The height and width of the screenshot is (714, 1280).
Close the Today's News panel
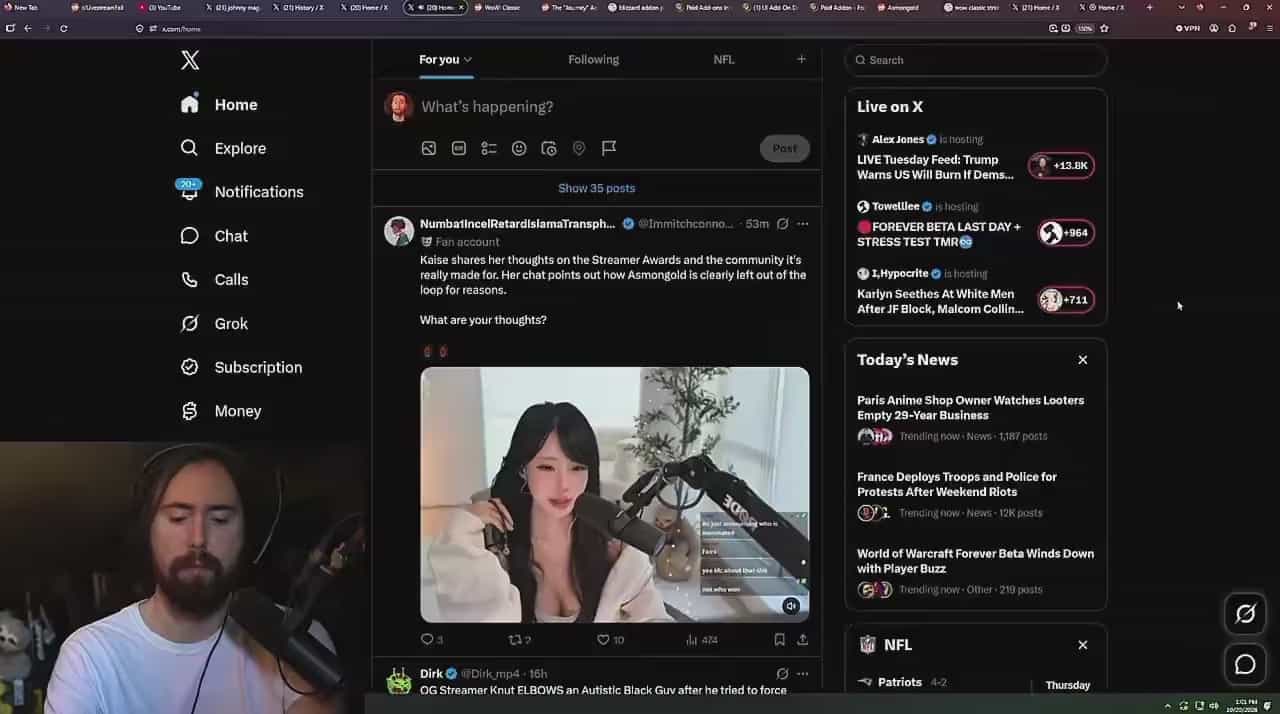(1082, 360)
